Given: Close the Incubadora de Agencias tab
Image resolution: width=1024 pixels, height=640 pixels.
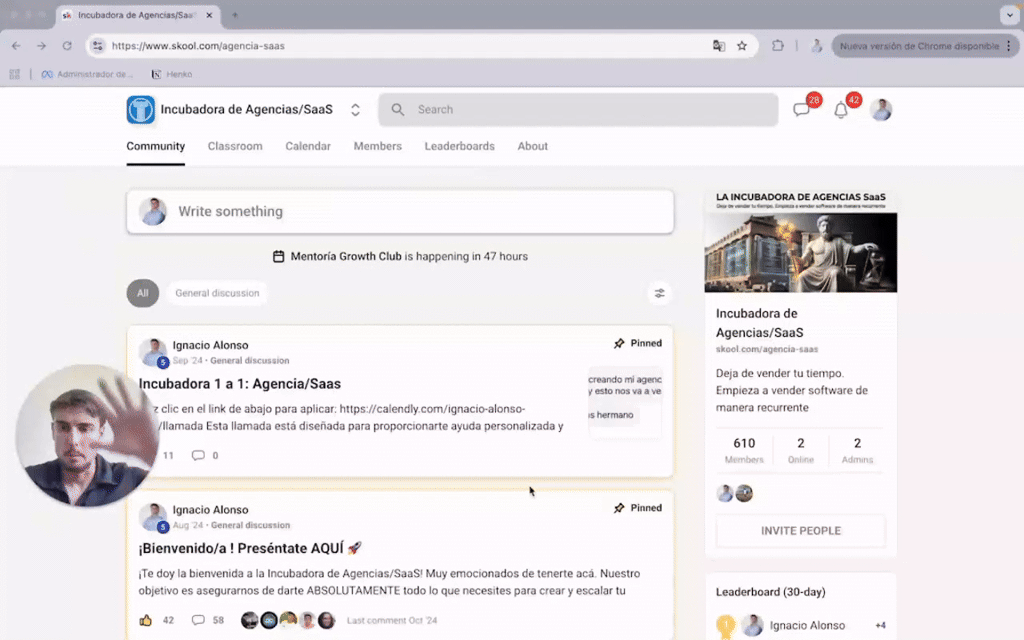Looking at the screenshot, I should coord(209,15).
